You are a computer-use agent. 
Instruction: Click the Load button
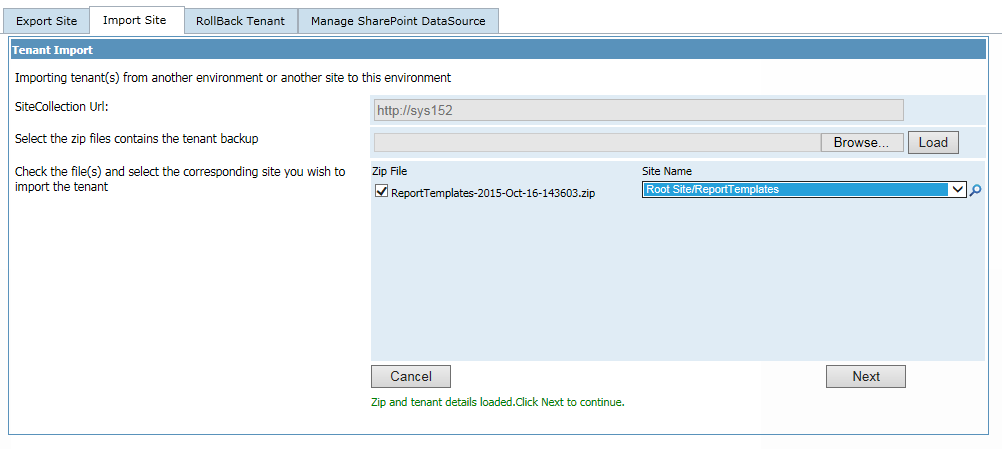932,142
